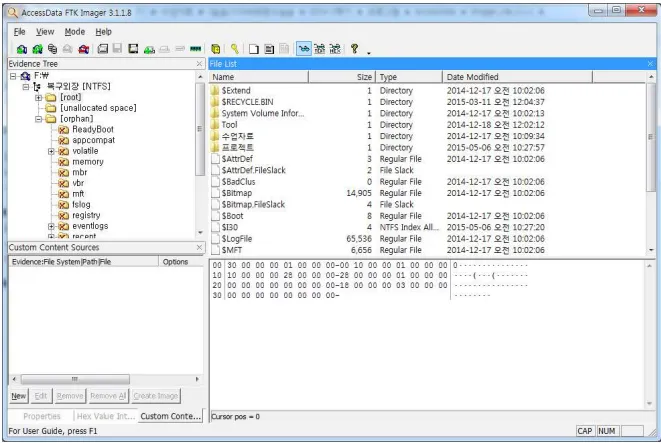Click the Remove All button

[108, 396]
